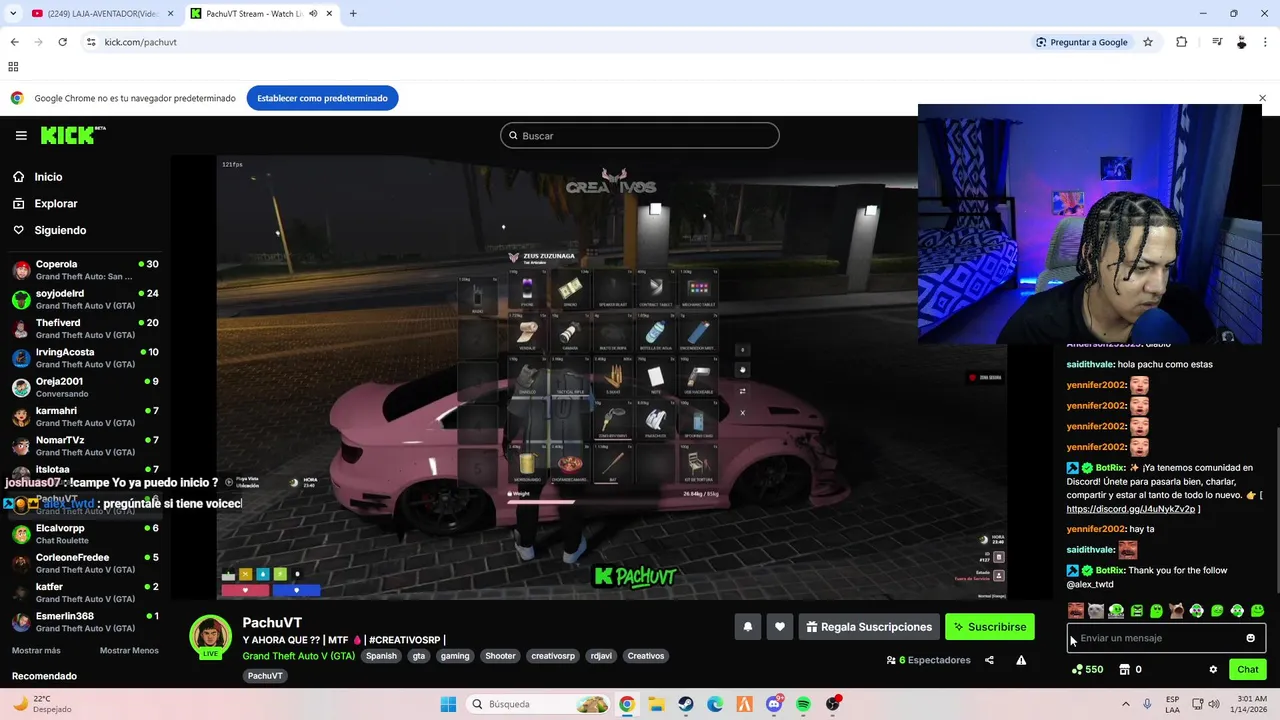Screen dimensions: 1280x720
Task: Click the share stream icon
Action: pos(989,660)
